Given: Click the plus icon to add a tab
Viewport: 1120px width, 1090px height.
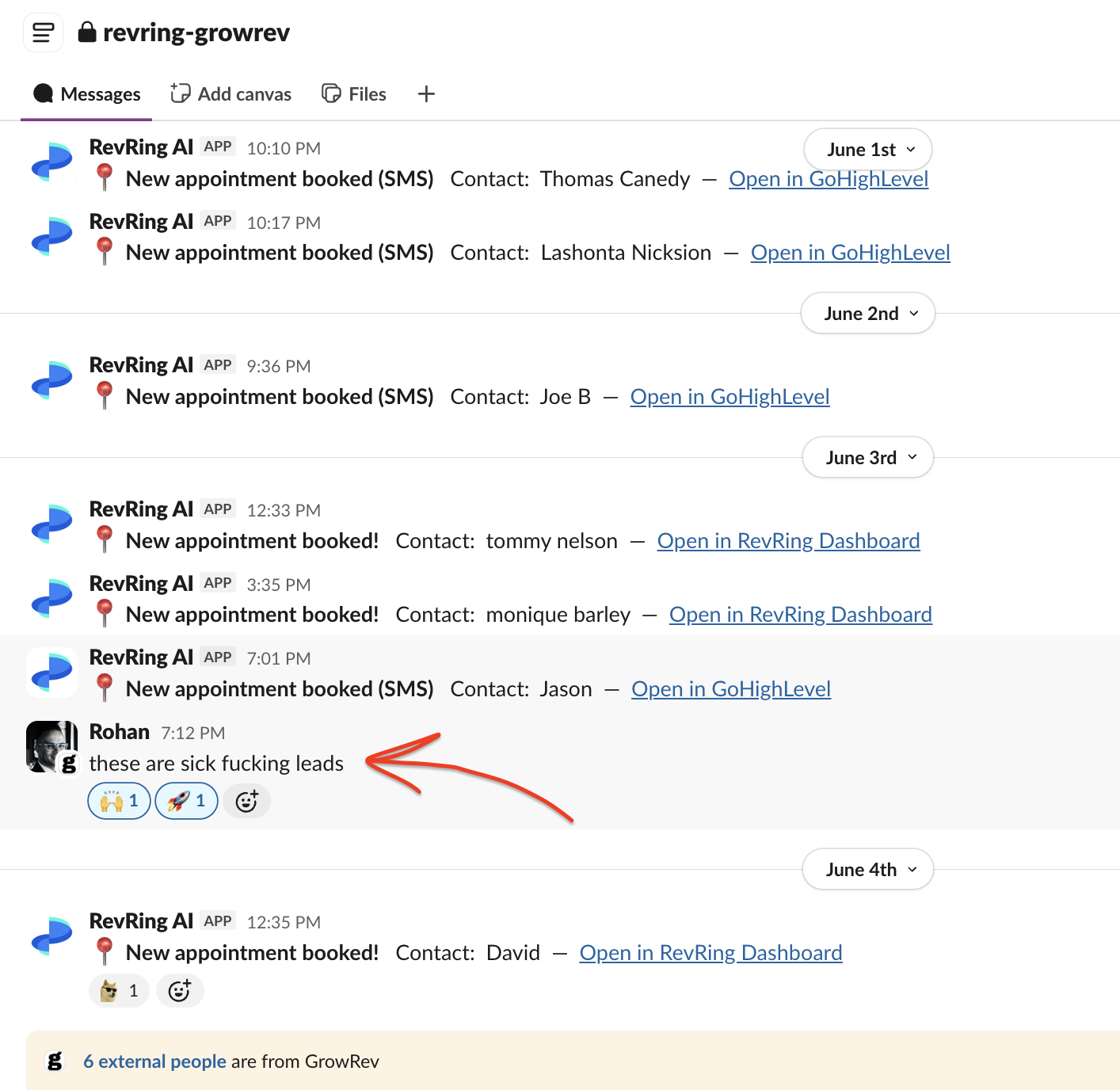Looking at the screenshot, I should (x=425, y=93).
